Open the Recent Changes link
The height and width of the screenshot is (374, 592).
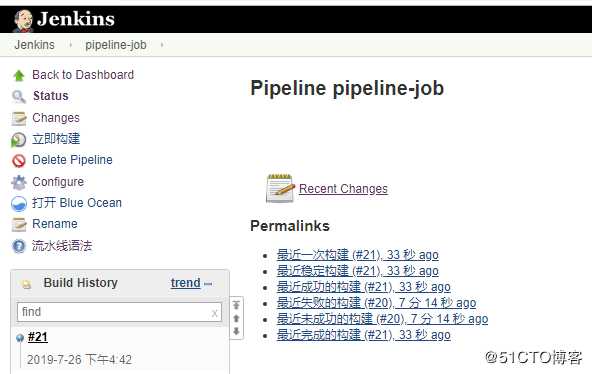click(343, 189)
